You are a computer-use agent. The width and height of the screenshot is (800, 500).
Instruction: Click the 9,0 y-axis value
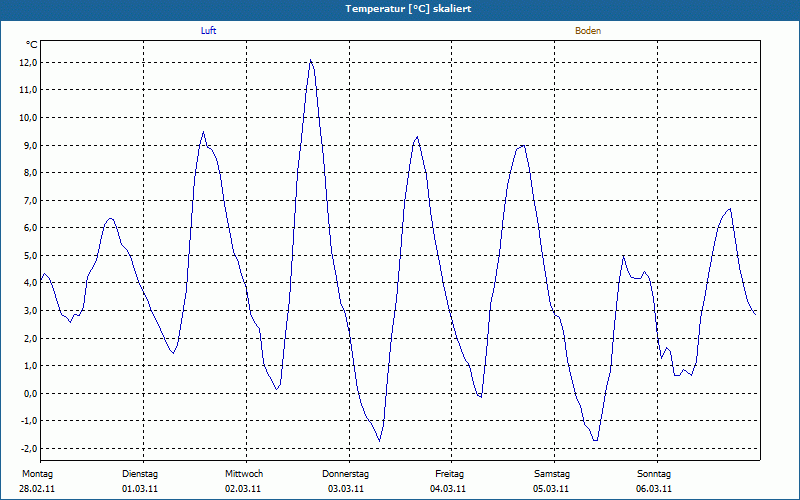(30, 145)
